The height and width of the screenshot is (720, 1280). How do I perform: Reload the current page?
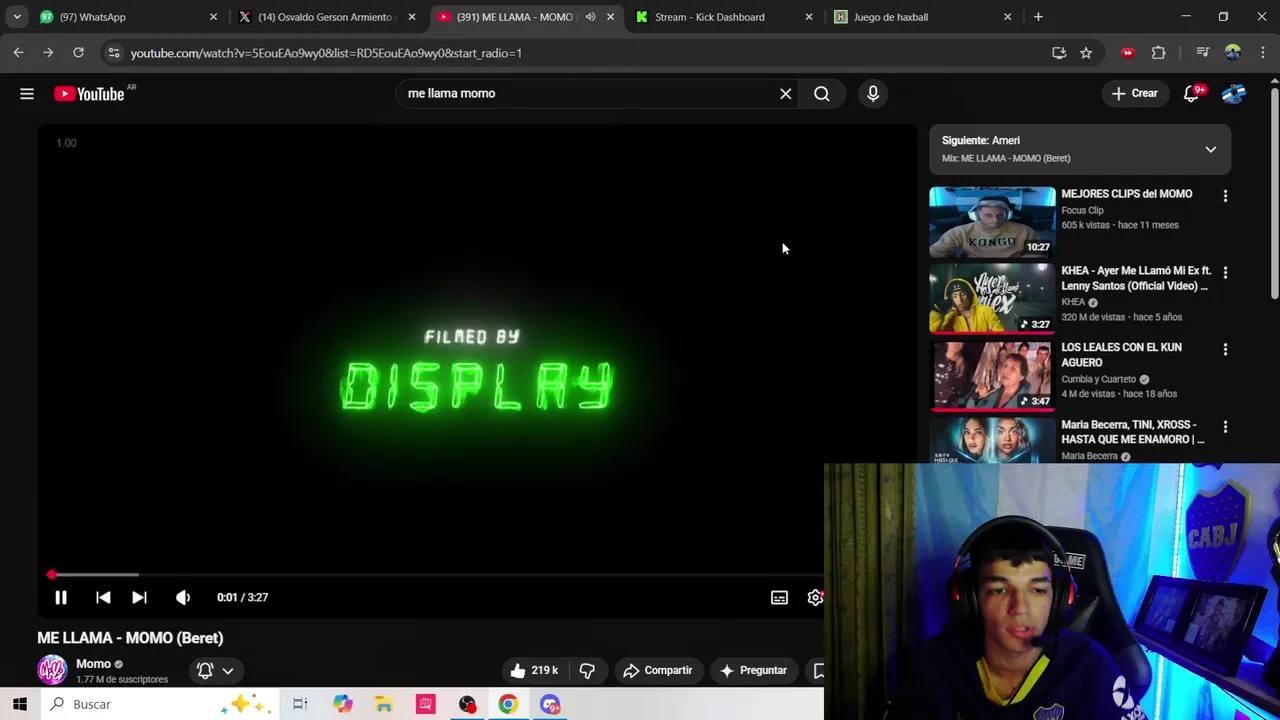pyautogui.click(x=78, y=53)
